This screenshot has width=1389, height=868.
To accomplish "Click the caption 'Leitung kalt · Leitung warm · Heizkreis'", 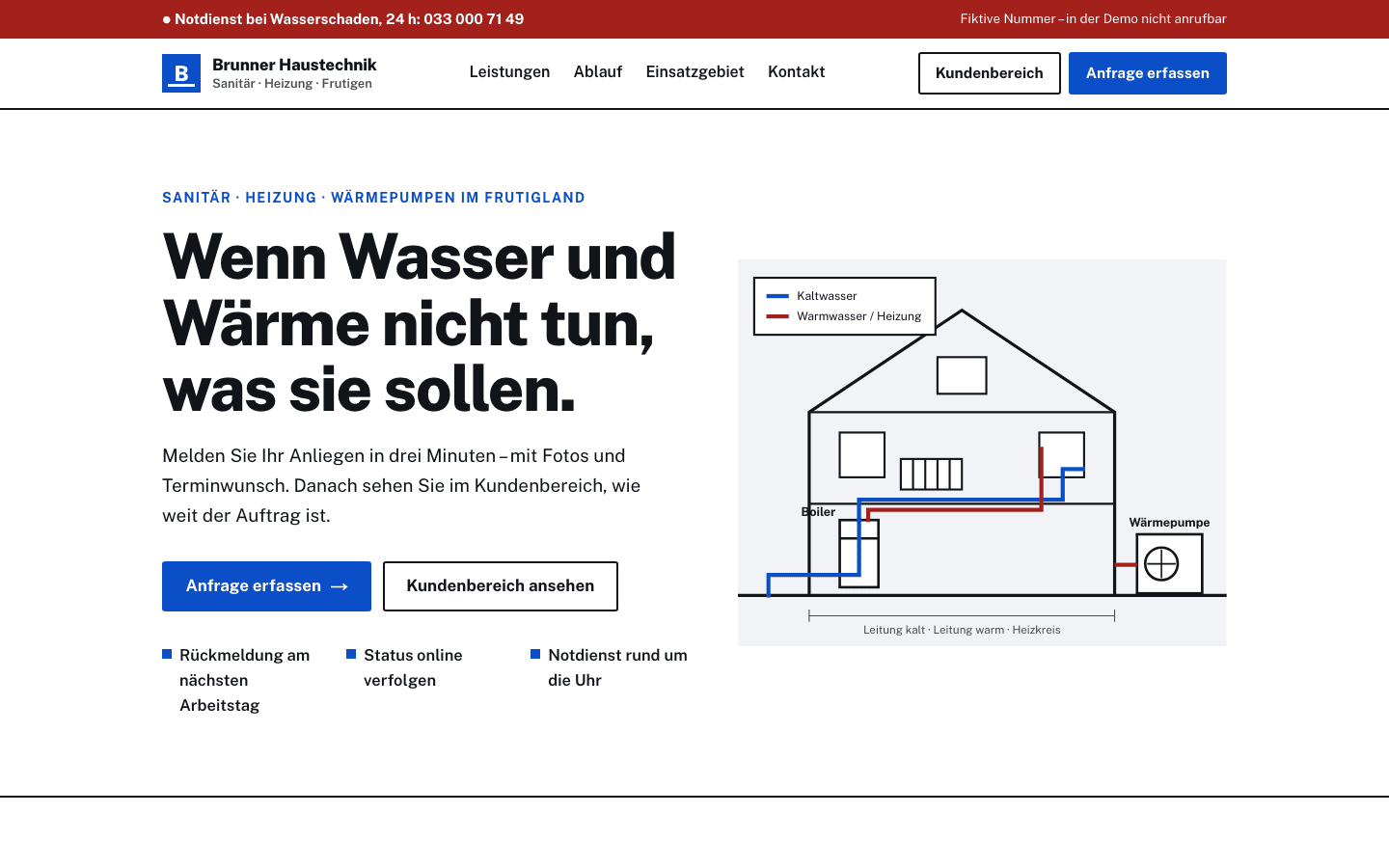I will [x=962, y=630].
